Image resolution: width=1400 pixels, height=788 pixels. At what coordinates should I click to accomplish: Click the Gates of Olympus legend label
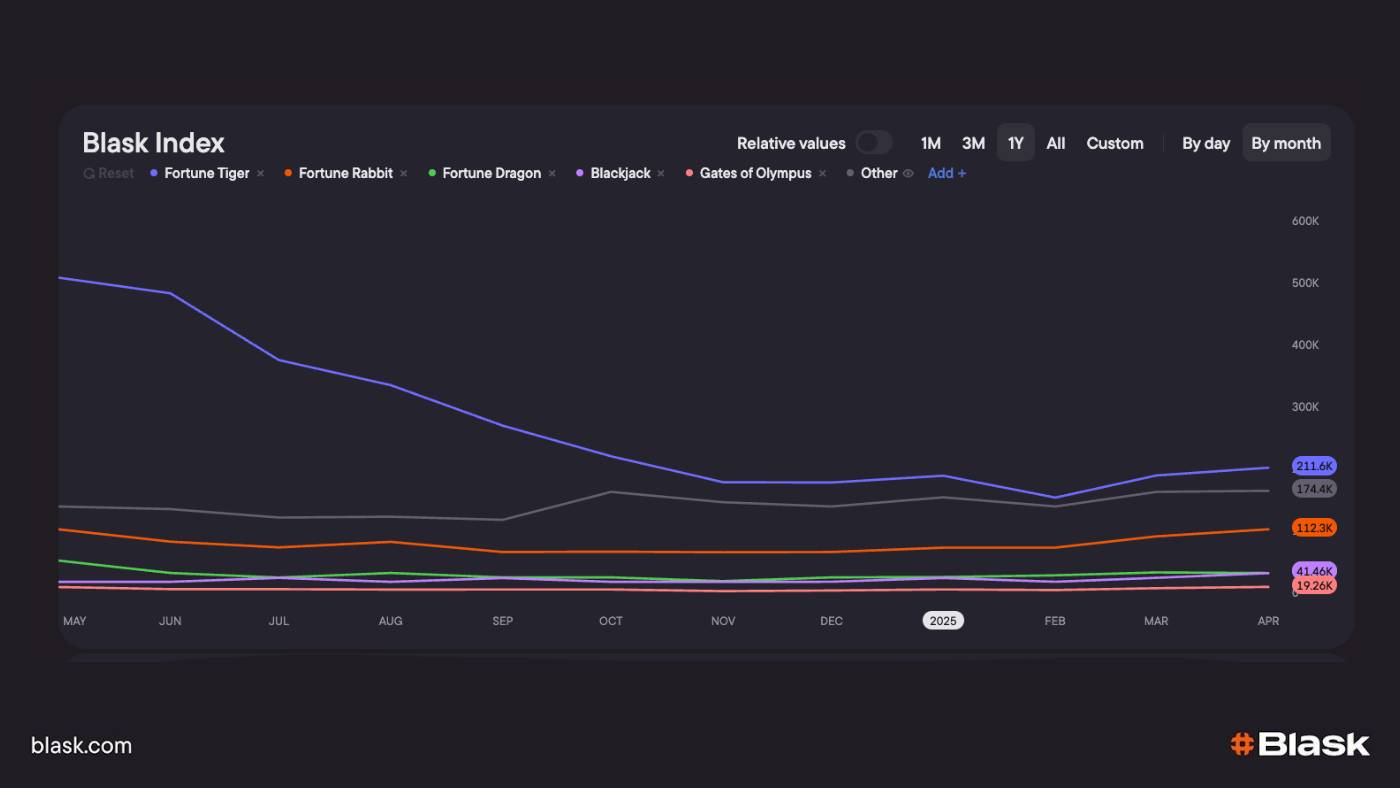pyautogui.click(x=756, y=173)
